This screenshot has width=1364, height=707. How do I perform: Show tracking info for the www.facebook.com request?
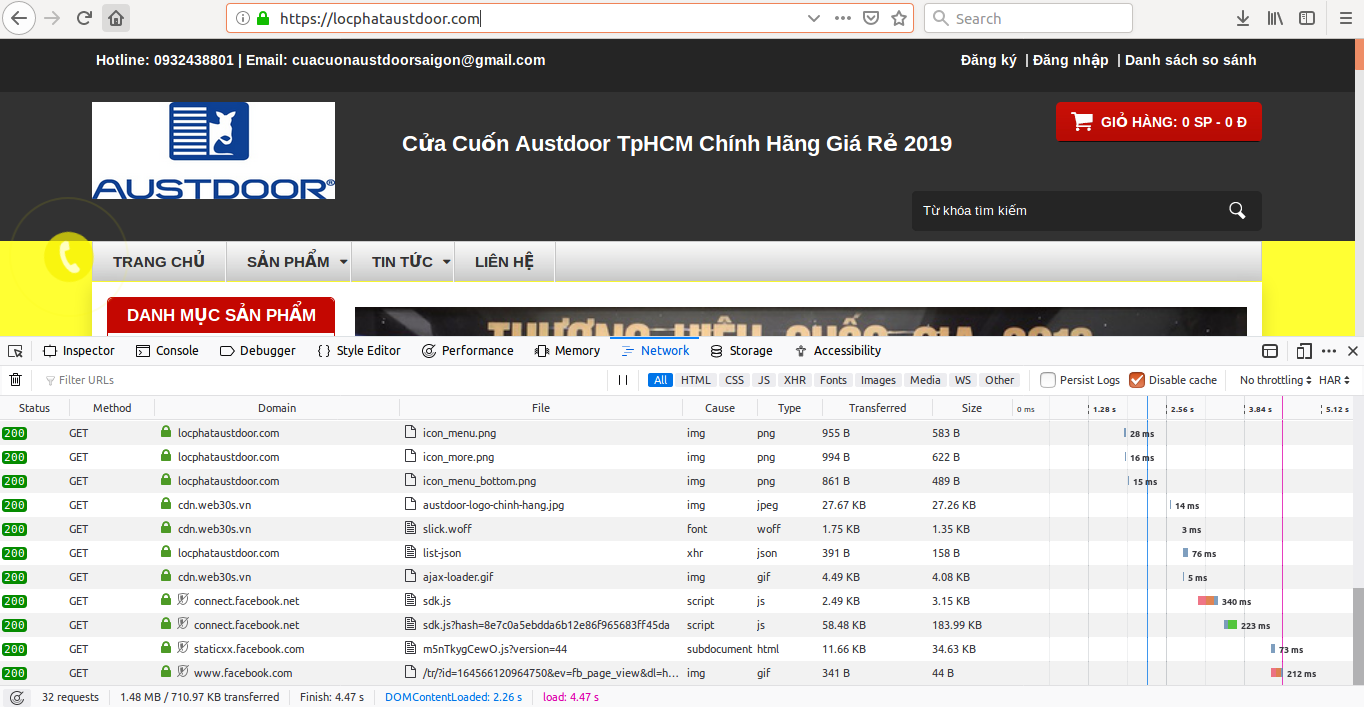pos(183,673)
